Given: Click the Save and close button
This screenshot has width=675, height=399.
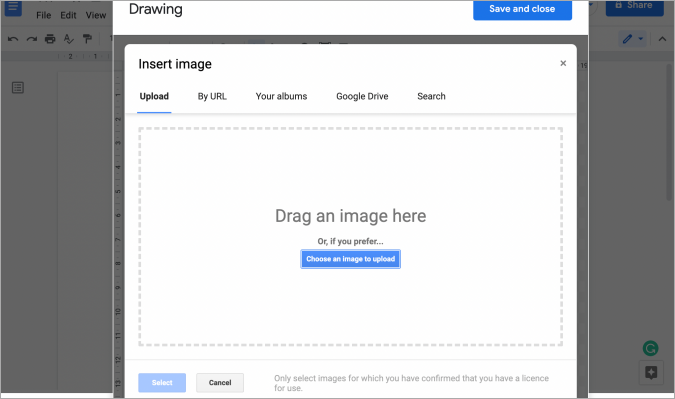Looking at the screenshot, I should tap(522, 9).
